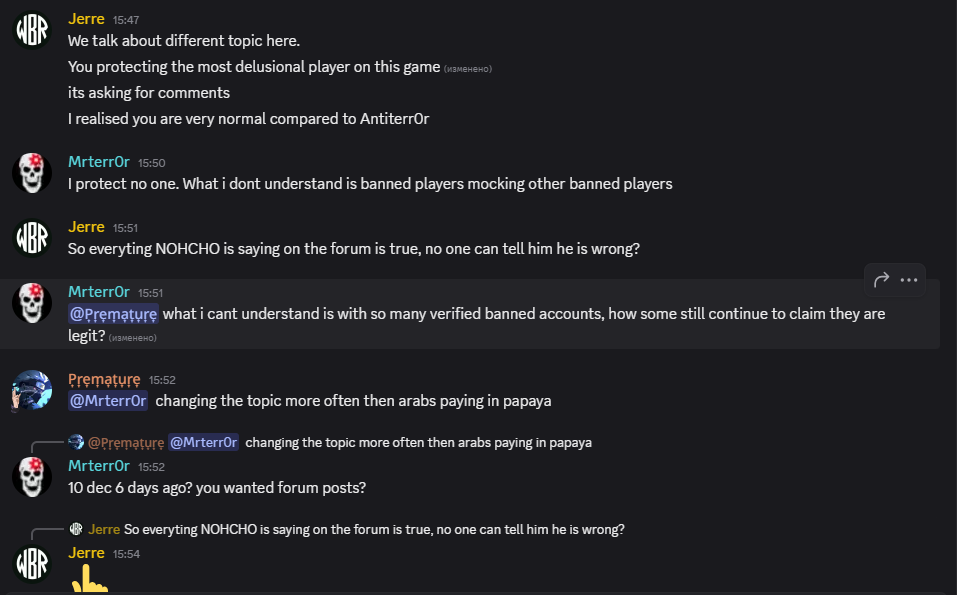Click Jerre's avatar beside the 15:51 message
The width and height of the screenshot is (957, 595).
click(x=32, y=238)
